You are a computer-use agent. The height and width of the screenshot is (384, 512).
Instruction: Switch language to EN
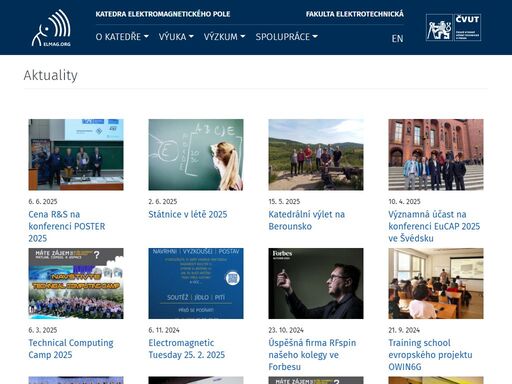(397, 39)
